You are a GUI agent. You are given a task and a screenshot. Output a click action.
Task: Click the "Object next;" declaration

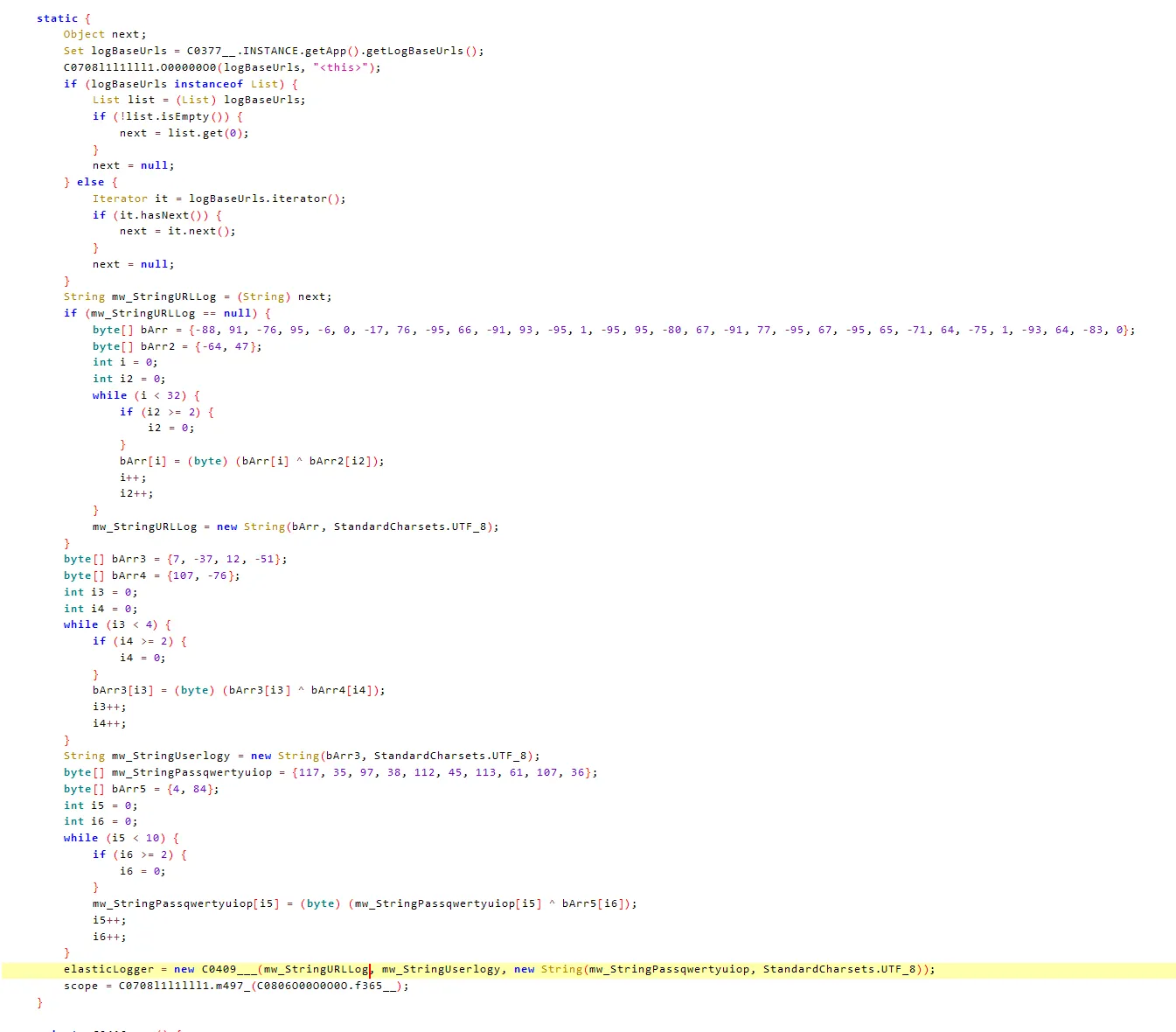point(105,34)
